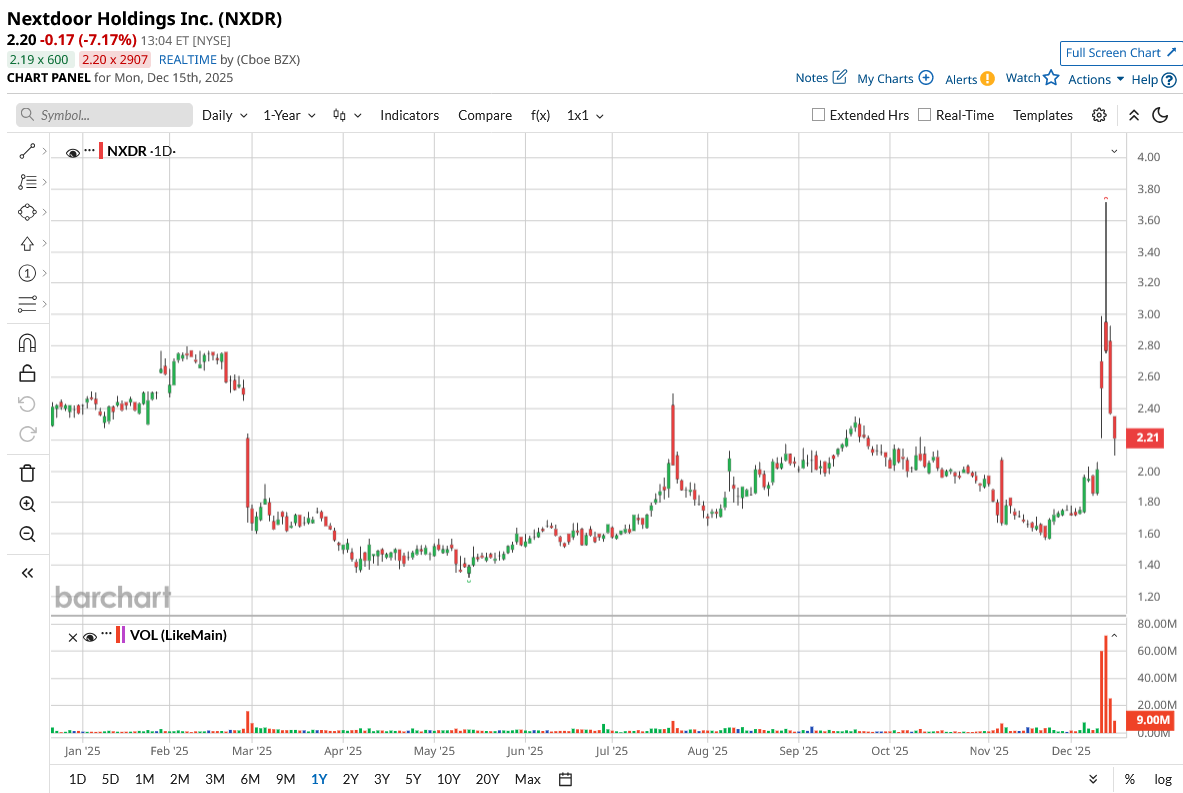Enable the Real-Time checkbox
The image size is (1183, 793).
(924, 115)
